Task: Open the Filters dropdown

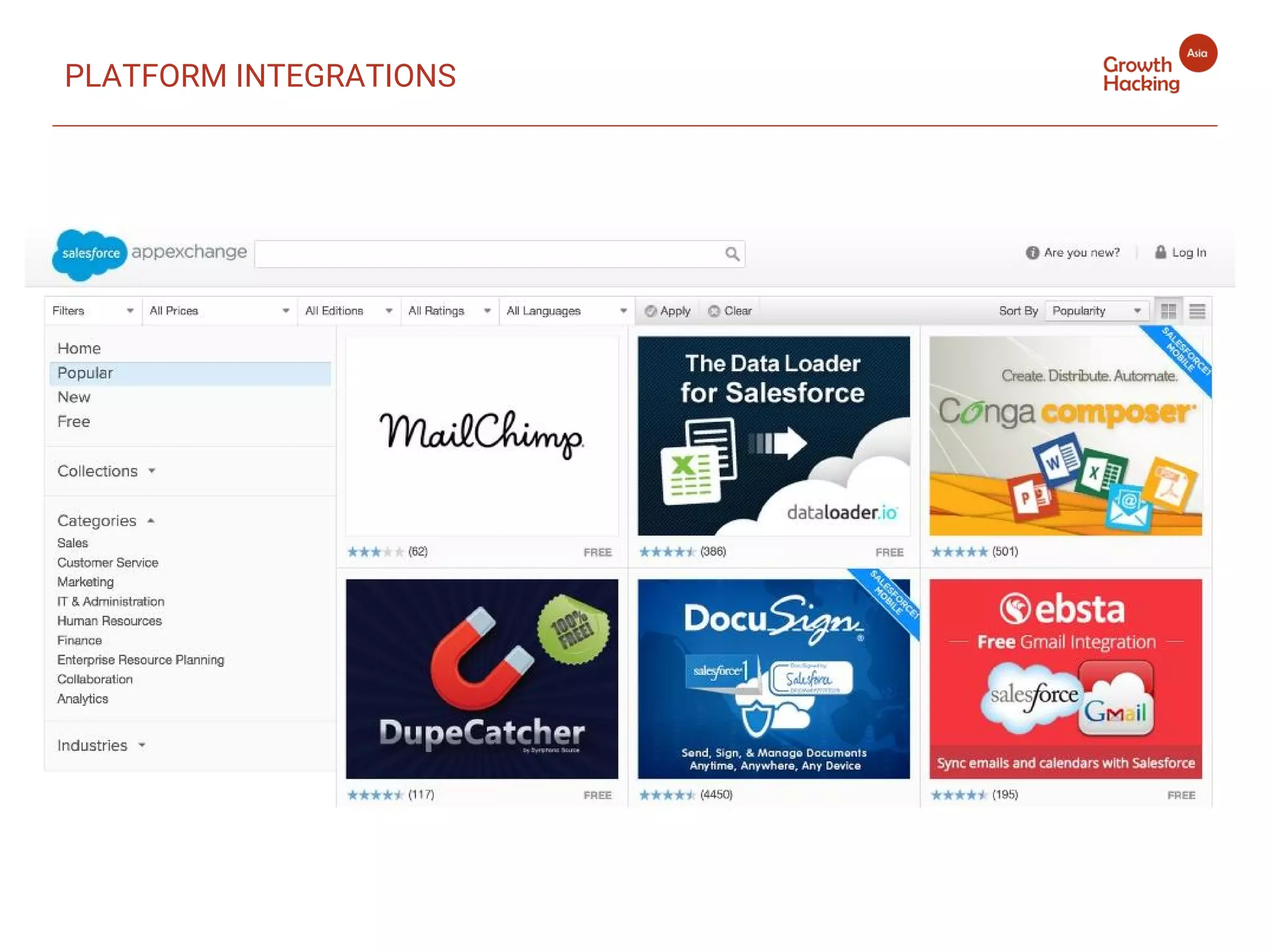Action: [x=93, y=311]
